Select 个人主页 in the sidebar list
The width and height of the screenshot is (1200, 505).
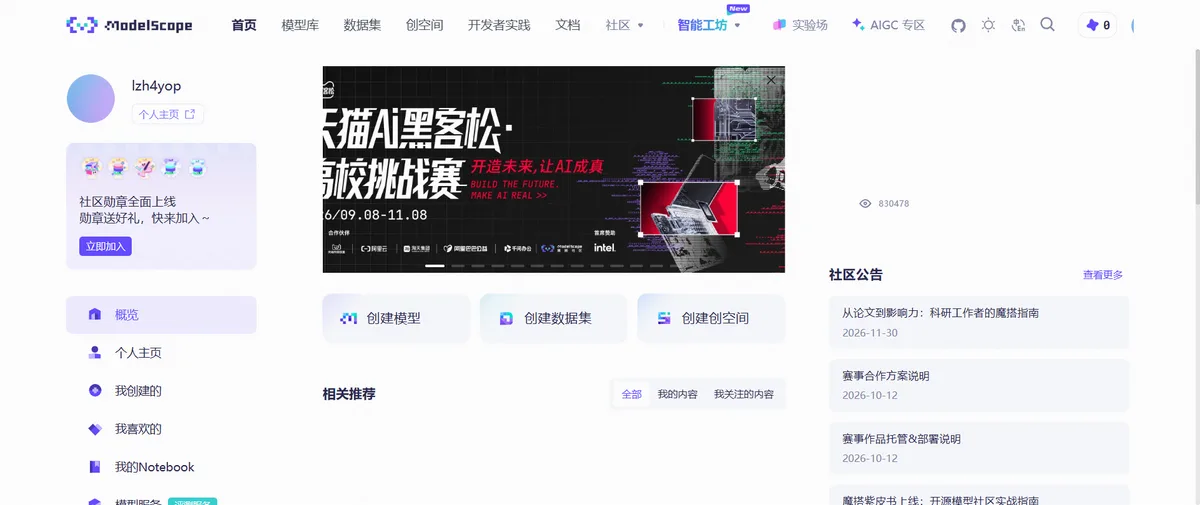pyautogui.click(x=161, y=352)
